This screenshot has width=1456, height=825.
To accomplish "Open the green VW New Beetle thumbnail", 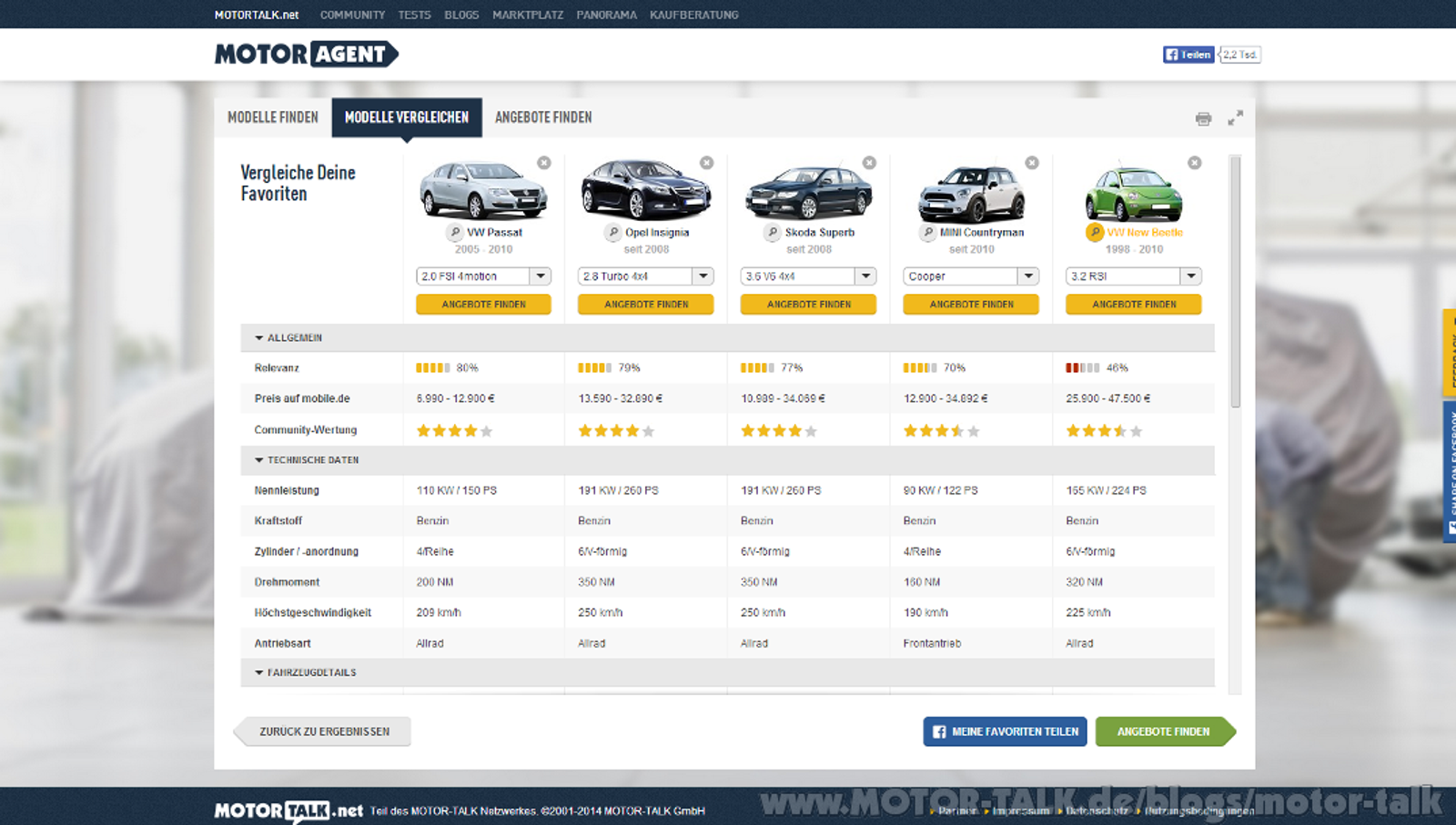I will click(x=1133, y=193).
